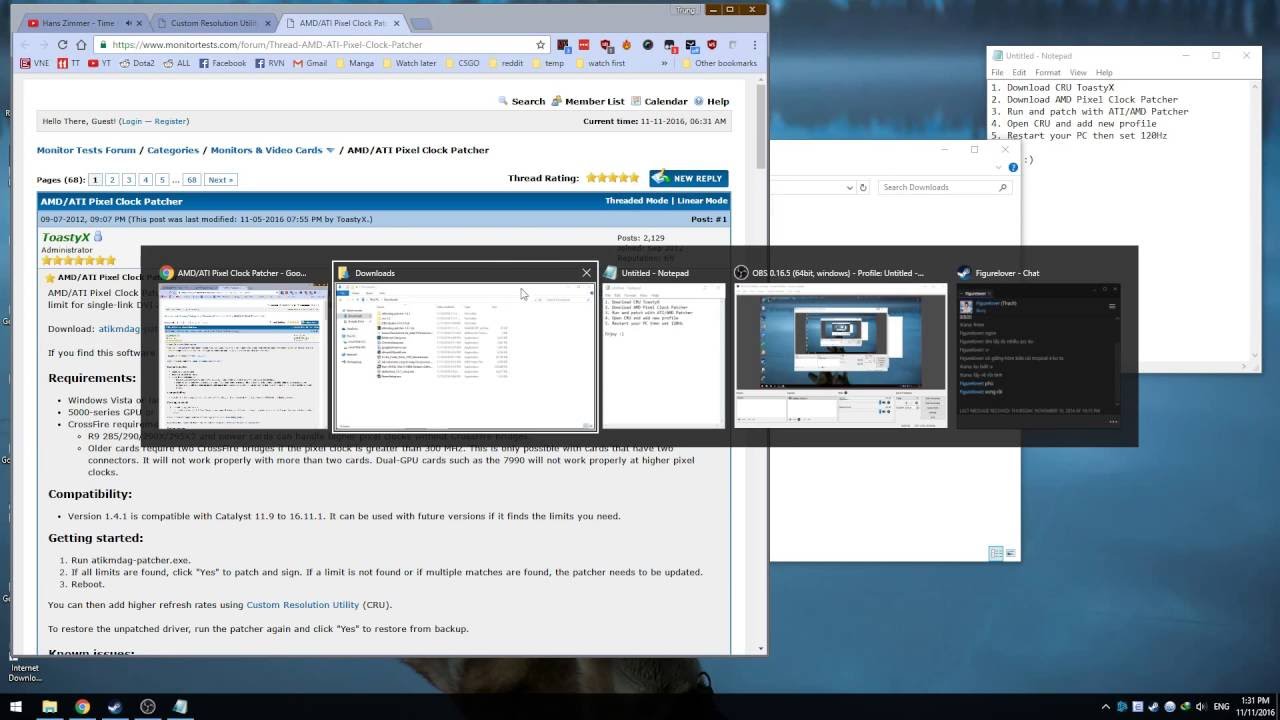Open File Explorer from taskbar
The image size is (1280, 720).
point(49,706)
